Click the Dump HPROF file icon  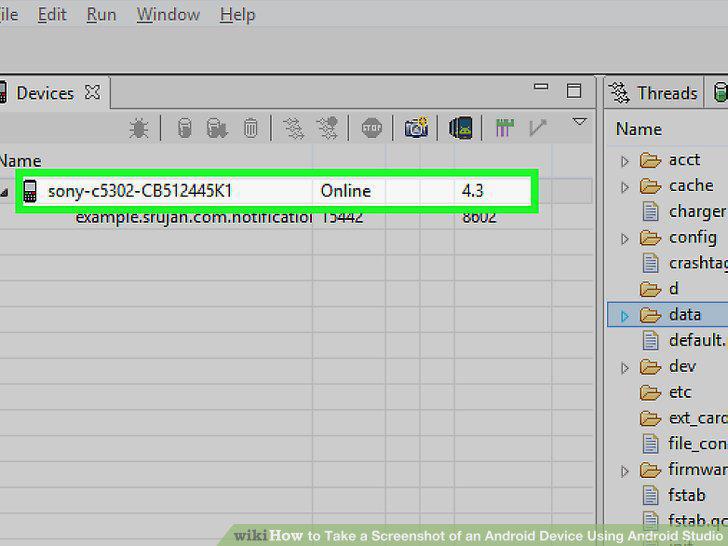click(217, 128)
